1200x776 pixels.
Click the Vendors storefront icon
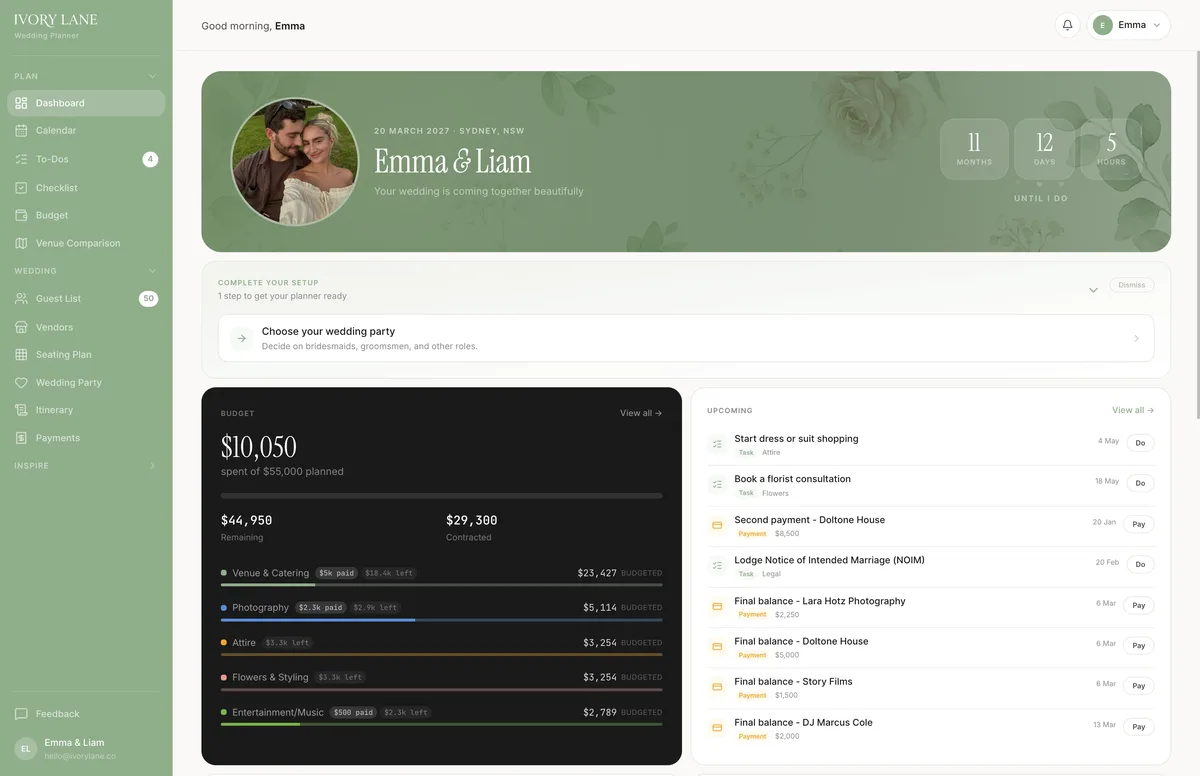pos(22,326)
